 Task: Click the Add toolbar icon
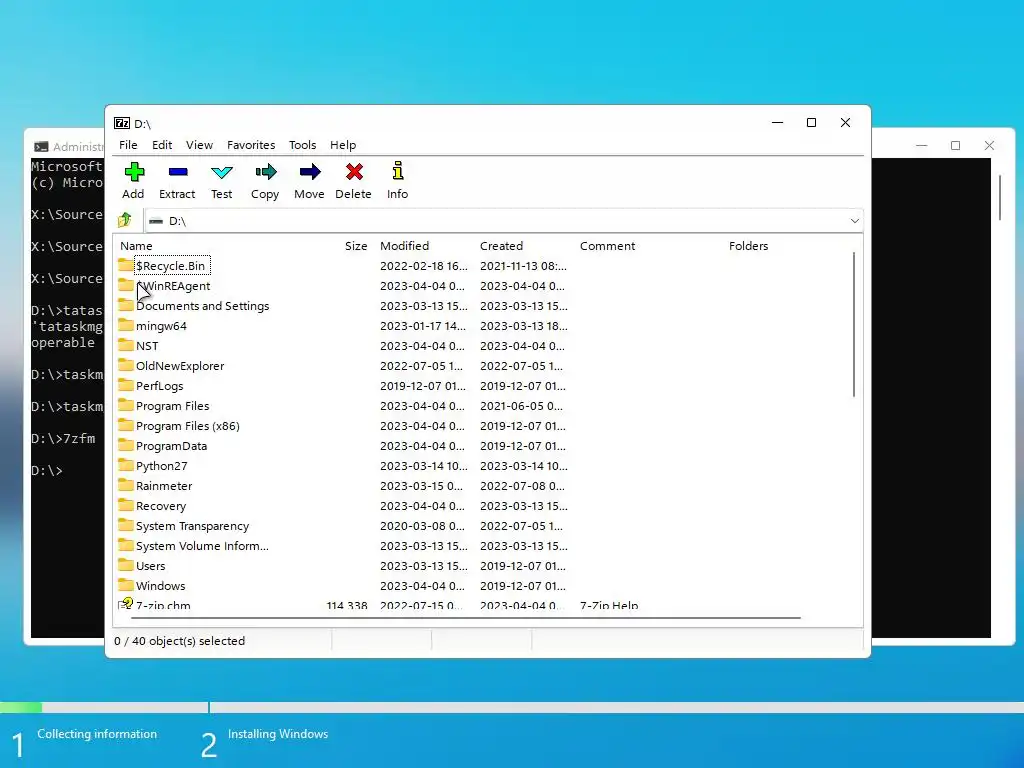[x=134, y=172]
